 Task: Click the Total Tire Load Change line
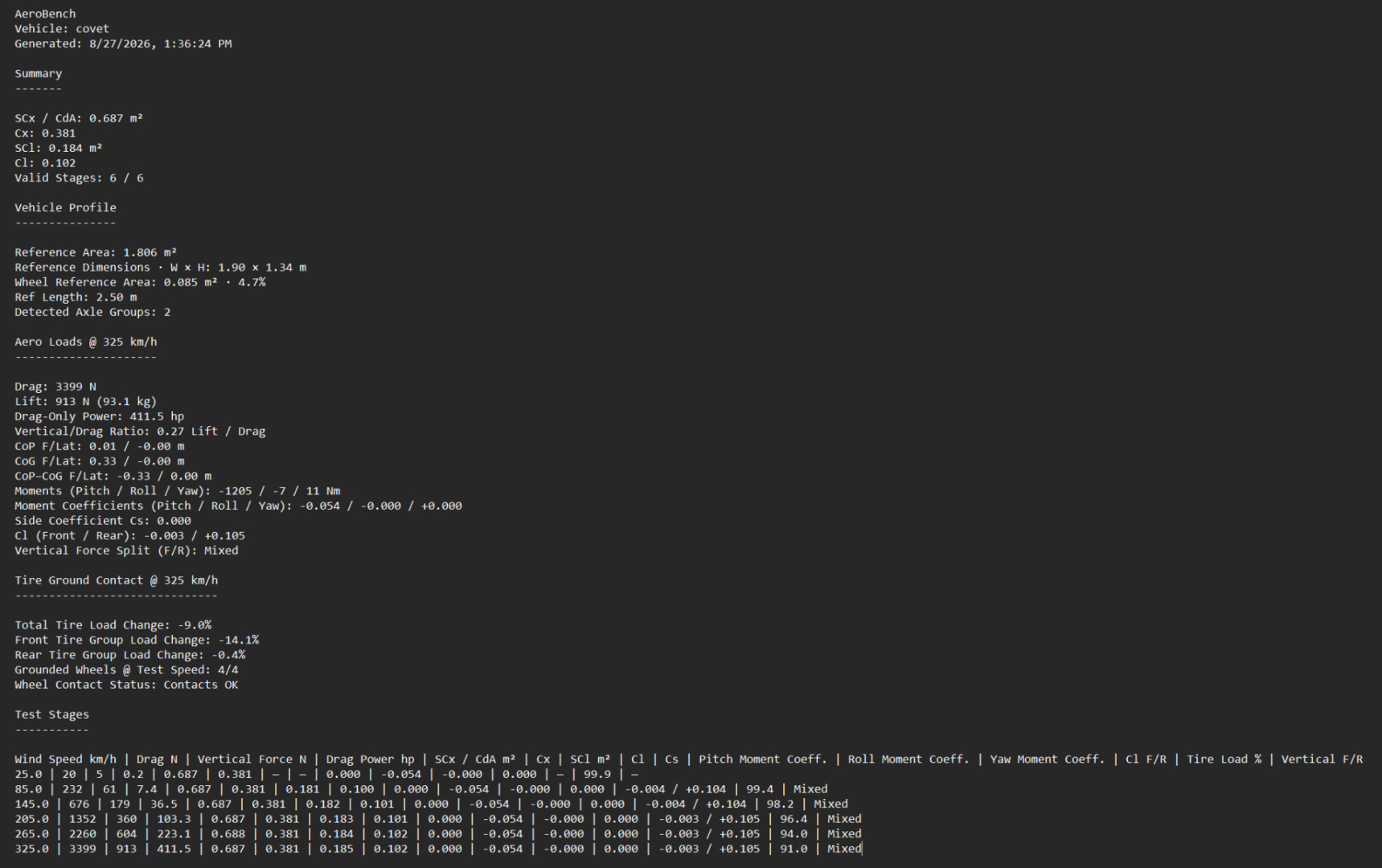pos(113,625)
